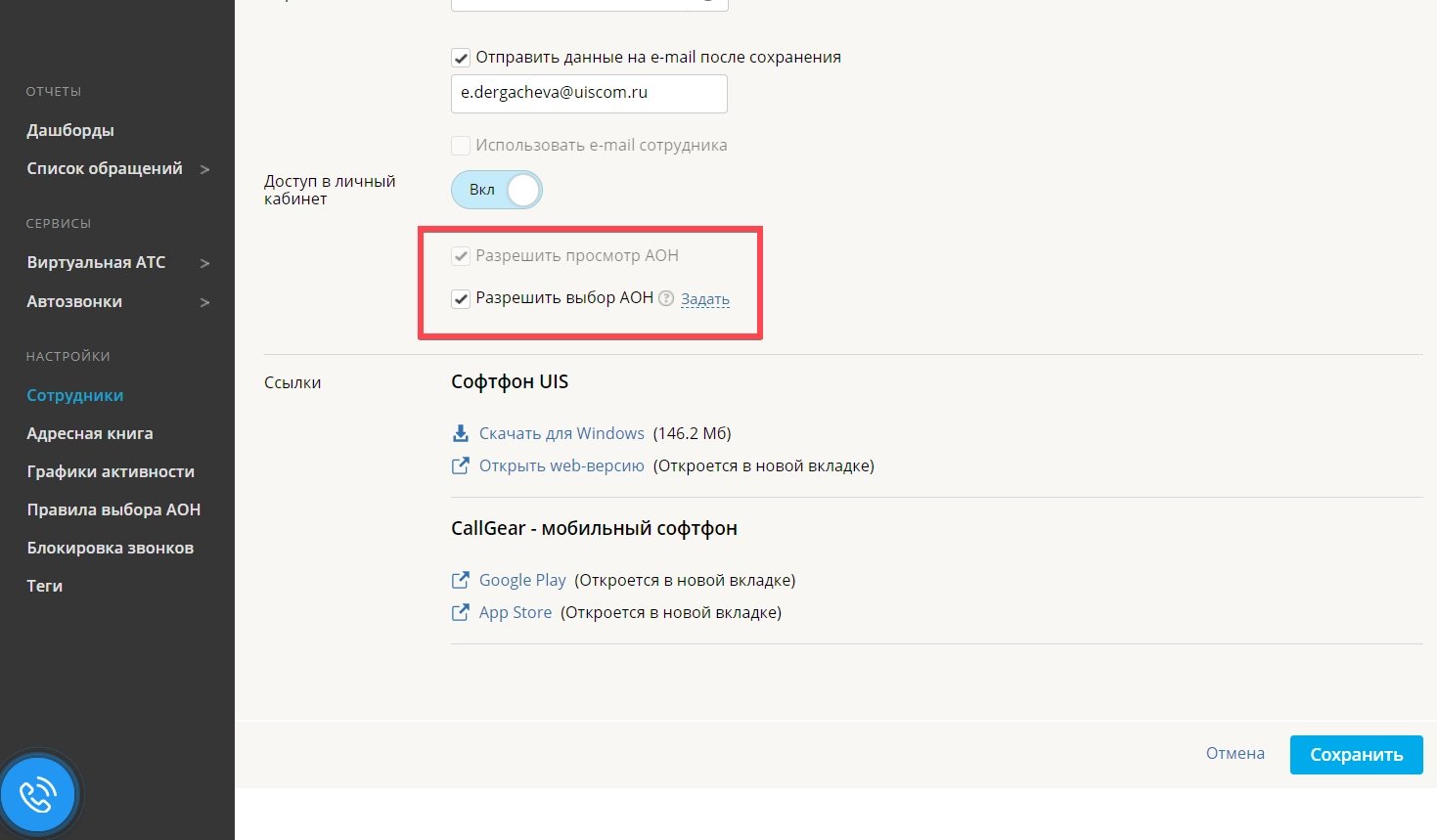Expand Виртуальная АТС submenu arrow
The image size is (1437, 840).
[x=204, y=263]
